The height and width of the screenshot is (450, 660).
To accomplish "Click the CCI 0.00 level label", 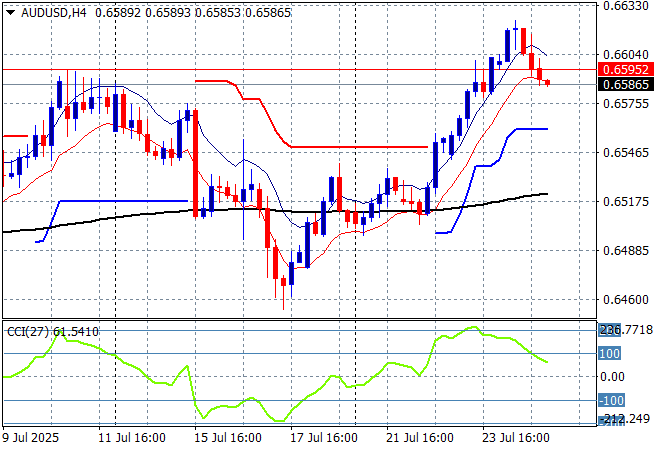I will coord(612,377).
